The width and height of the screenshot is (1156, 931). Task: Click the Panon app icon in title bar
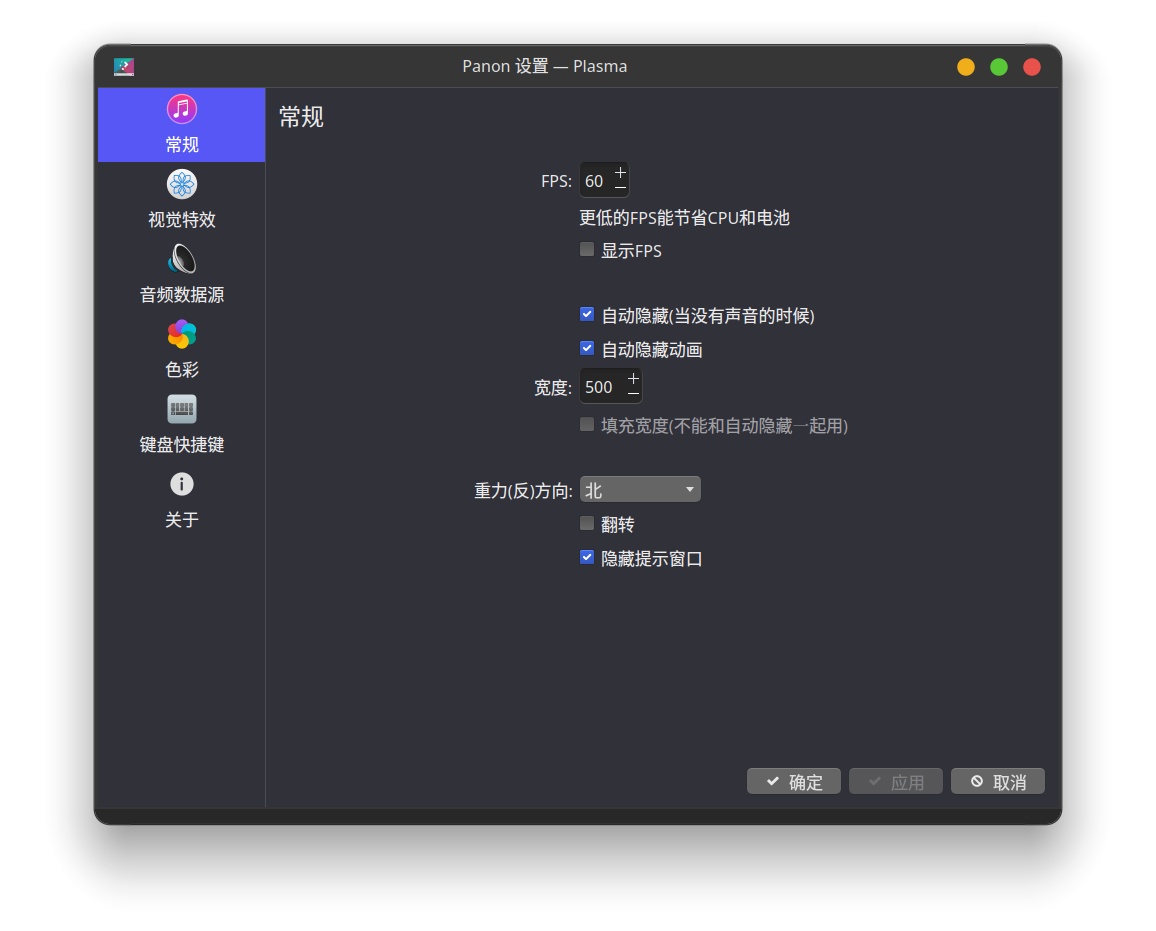coord(124,67)
